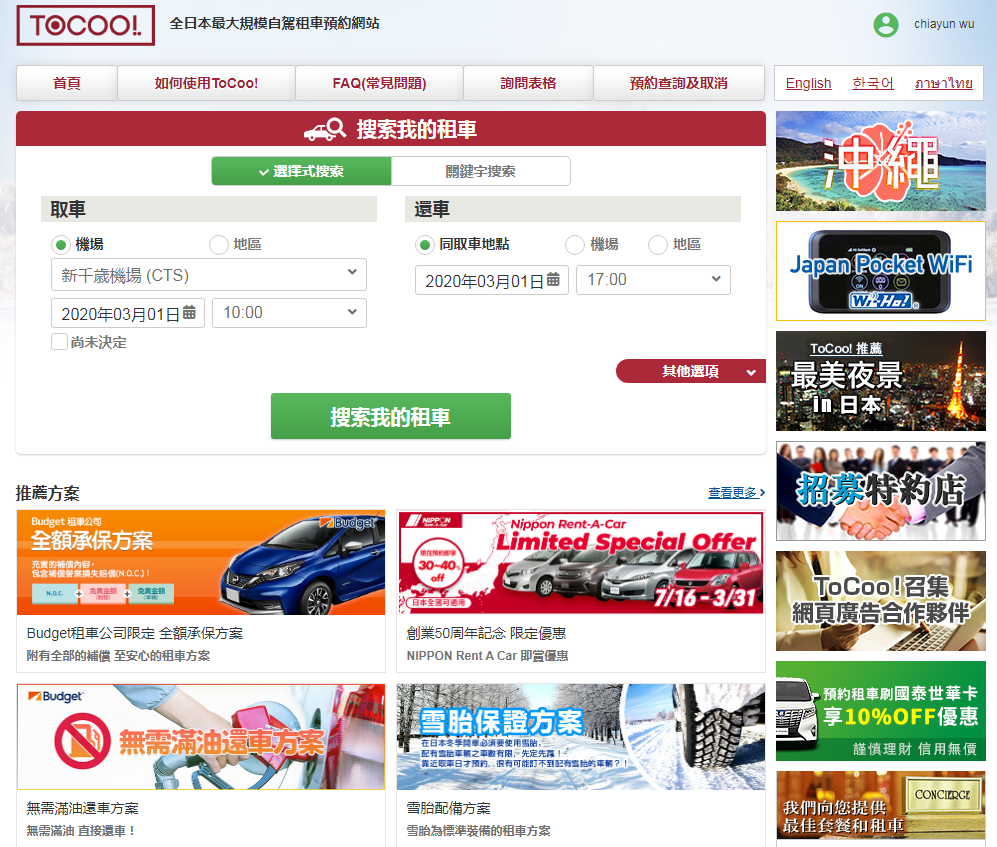Open the 詢問表格 menu item
This screenshot has height=847, width=997.
(x=528, y=83)
